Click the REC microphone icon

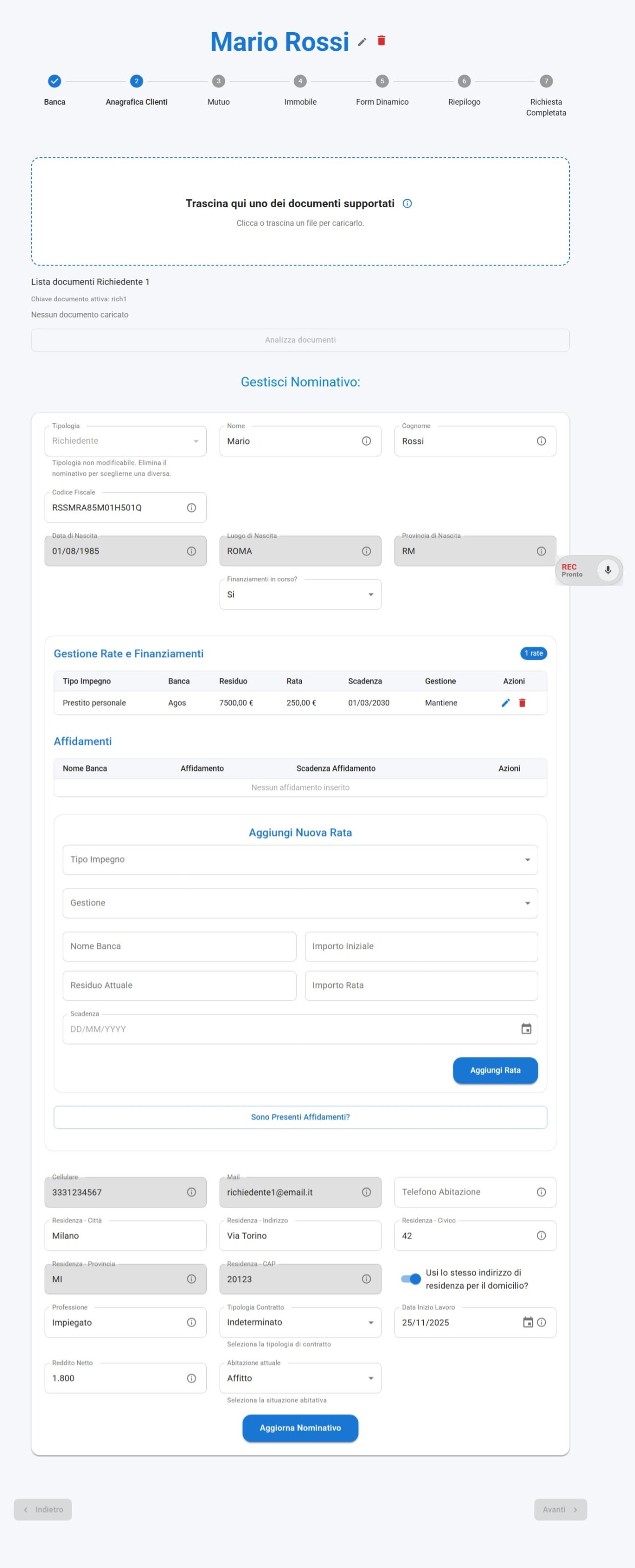(x=607, y=570)
